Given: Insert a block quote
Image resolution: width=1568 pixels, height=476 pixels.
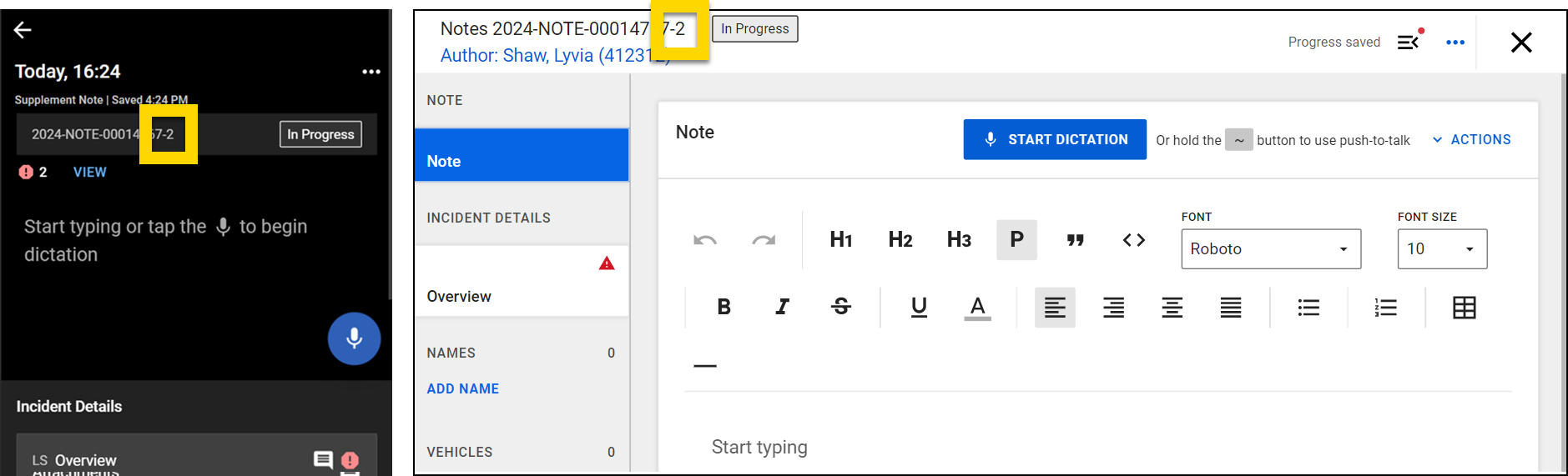Looking at the screenshot, I should tap(1075, 240).
